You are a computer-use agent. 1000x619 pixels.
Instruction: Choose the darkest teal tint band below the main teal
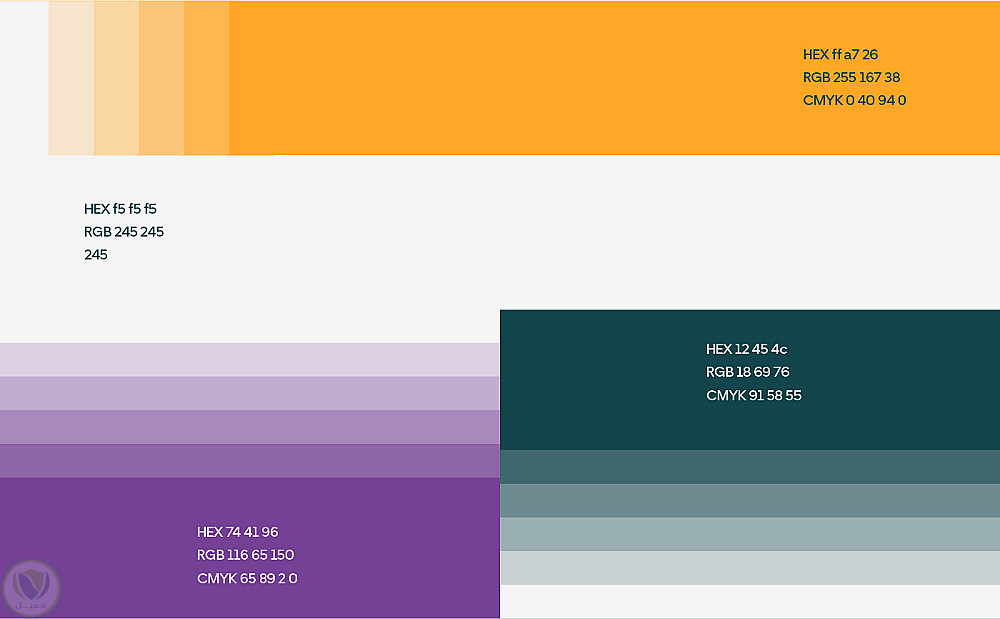pyautogui.click(x=750, y=467)
